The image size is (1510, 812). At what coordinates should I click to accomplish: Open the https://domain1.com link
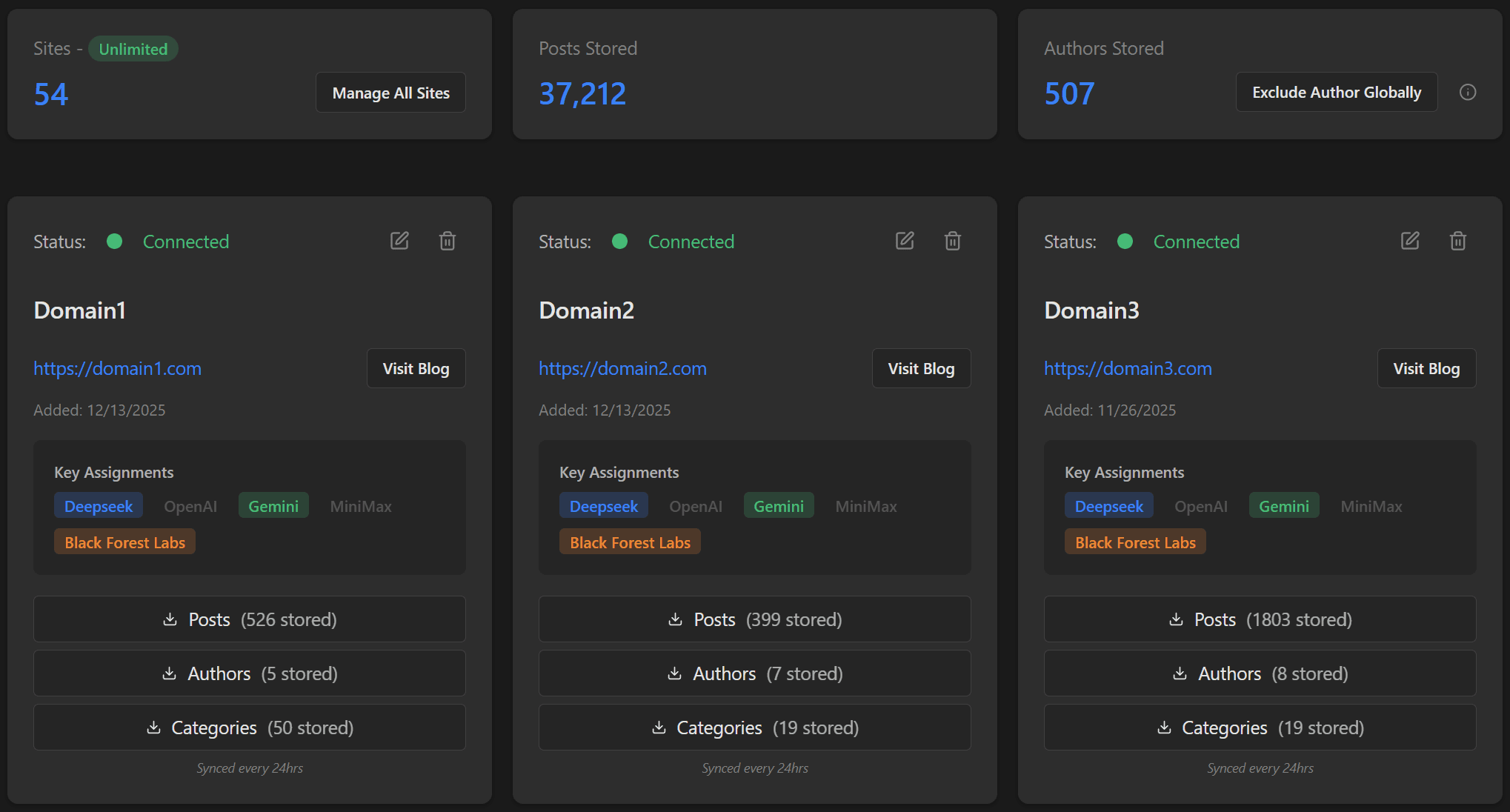(117, 368)
